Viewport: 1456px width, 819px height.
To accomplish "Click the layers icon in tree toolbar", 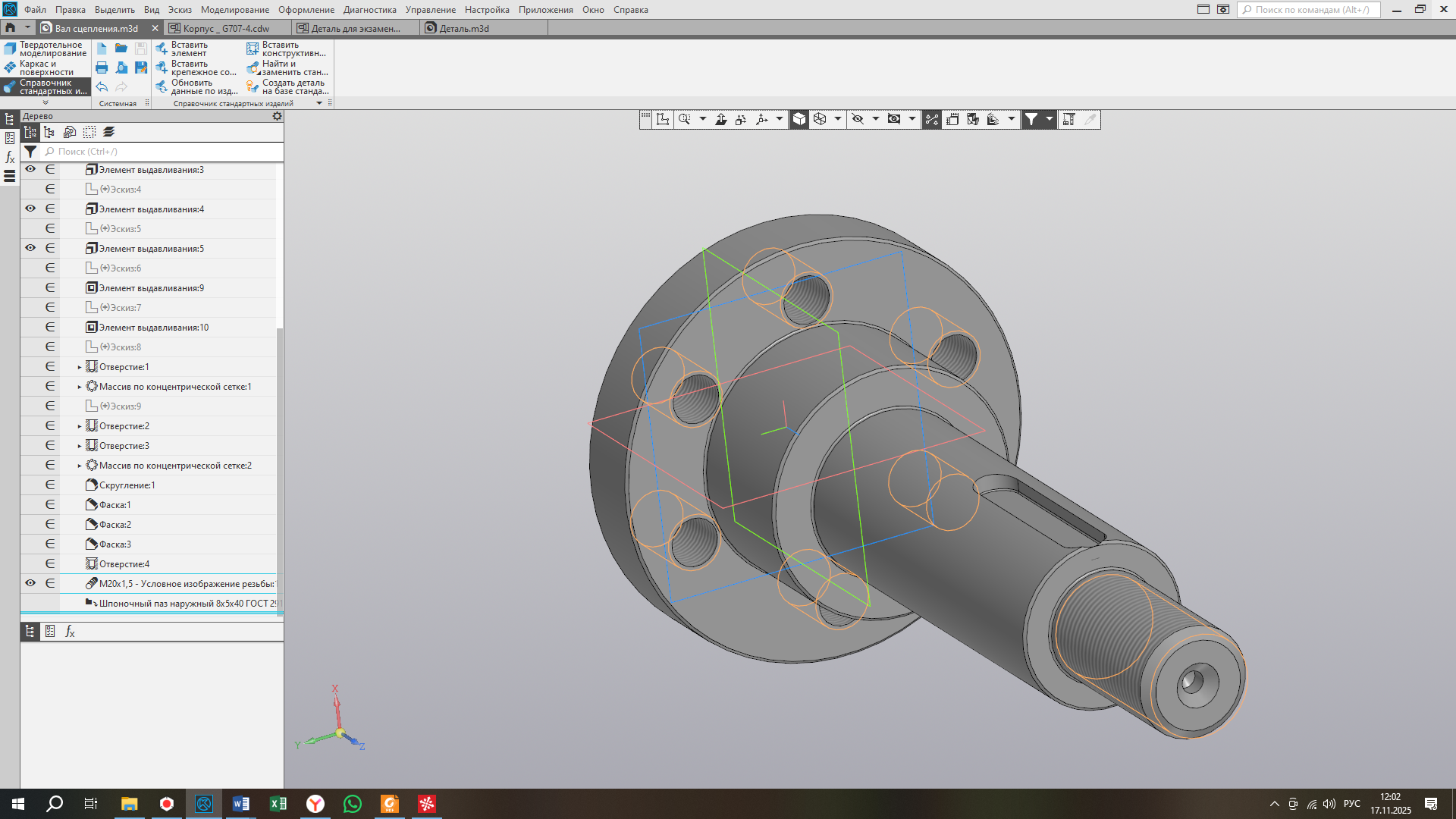I will 109,132.
